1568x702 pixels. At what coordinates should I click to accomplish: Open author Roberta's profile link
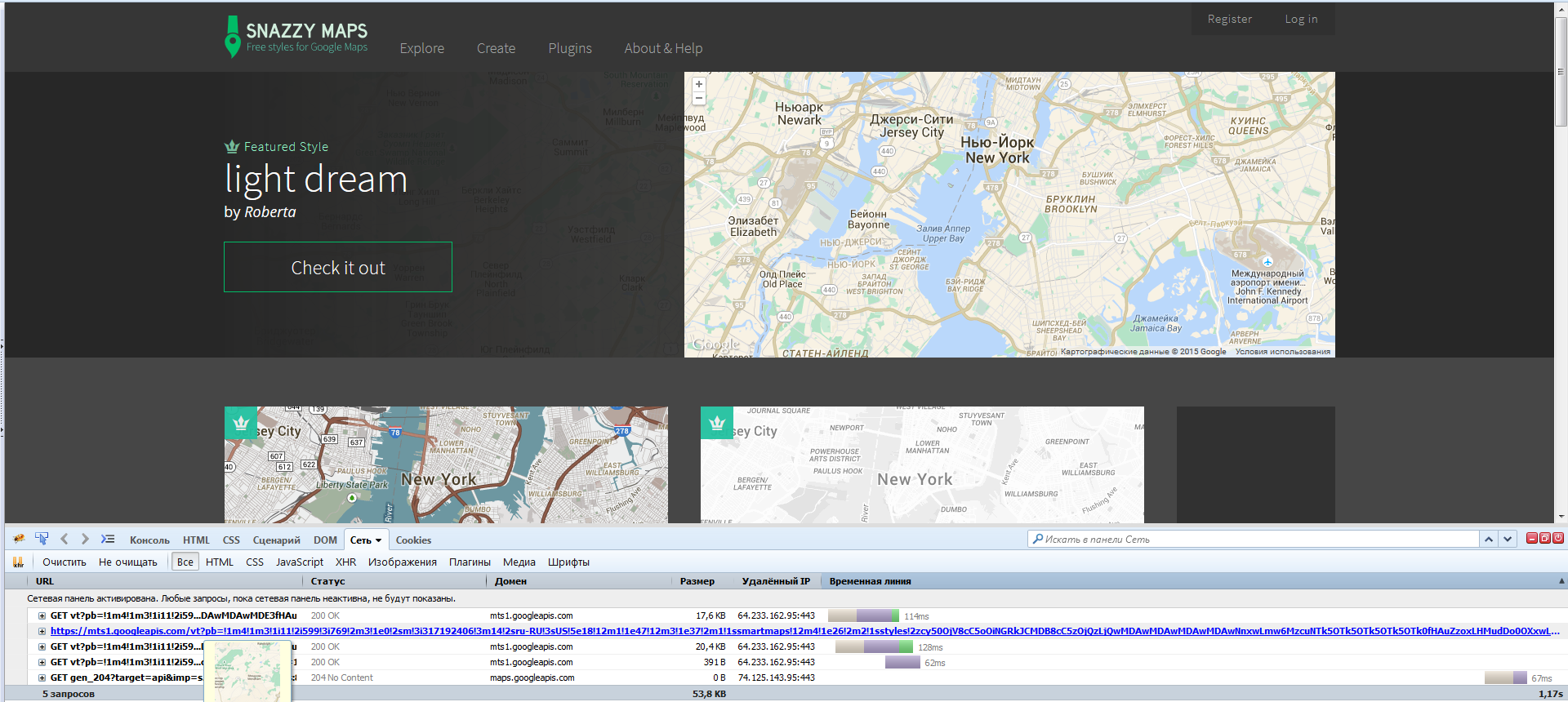(270, 212)
